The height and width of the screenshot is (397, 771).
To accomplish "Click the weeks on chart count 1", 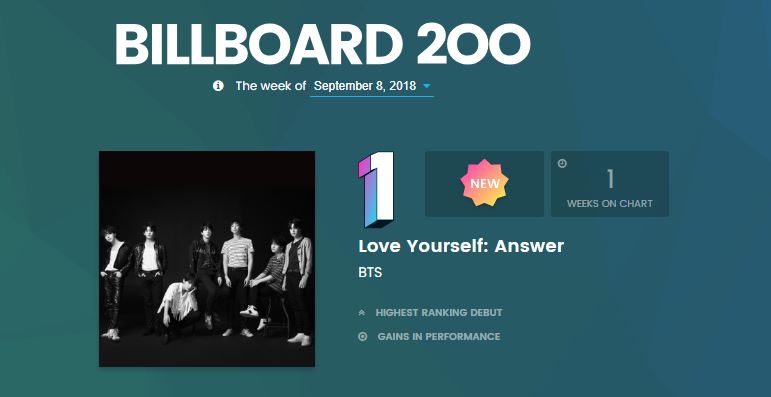I will pos(610,180).
